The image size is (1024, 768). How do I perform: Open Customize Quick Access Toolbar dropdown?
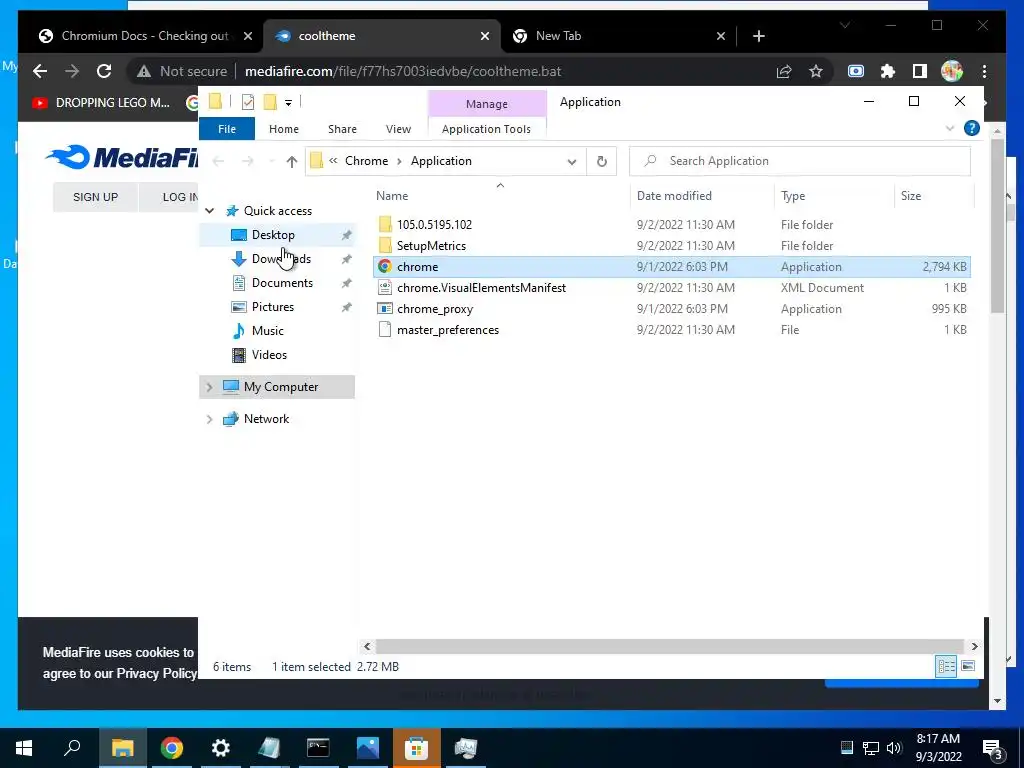pos(288,103)
